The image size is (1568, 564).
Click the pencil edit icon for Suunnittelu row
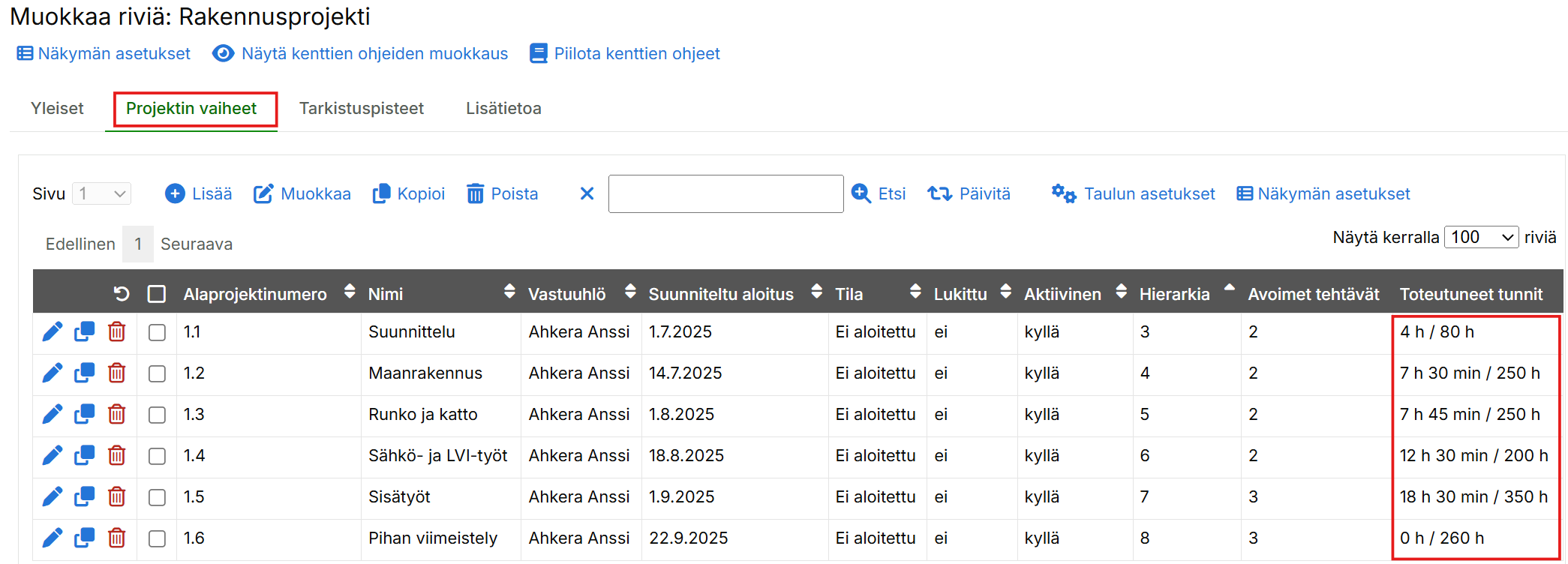coord(52,331)
